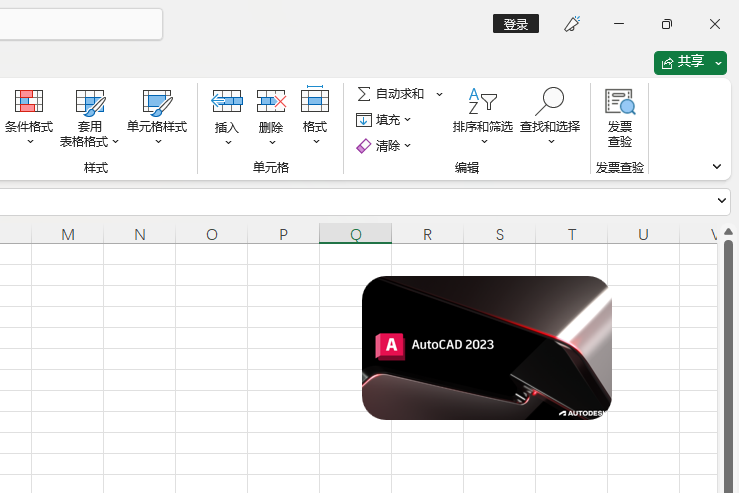Open the Format (格式) dropdown arrow
The width and height of the screenshot is (739, 493).
(316, 141)
